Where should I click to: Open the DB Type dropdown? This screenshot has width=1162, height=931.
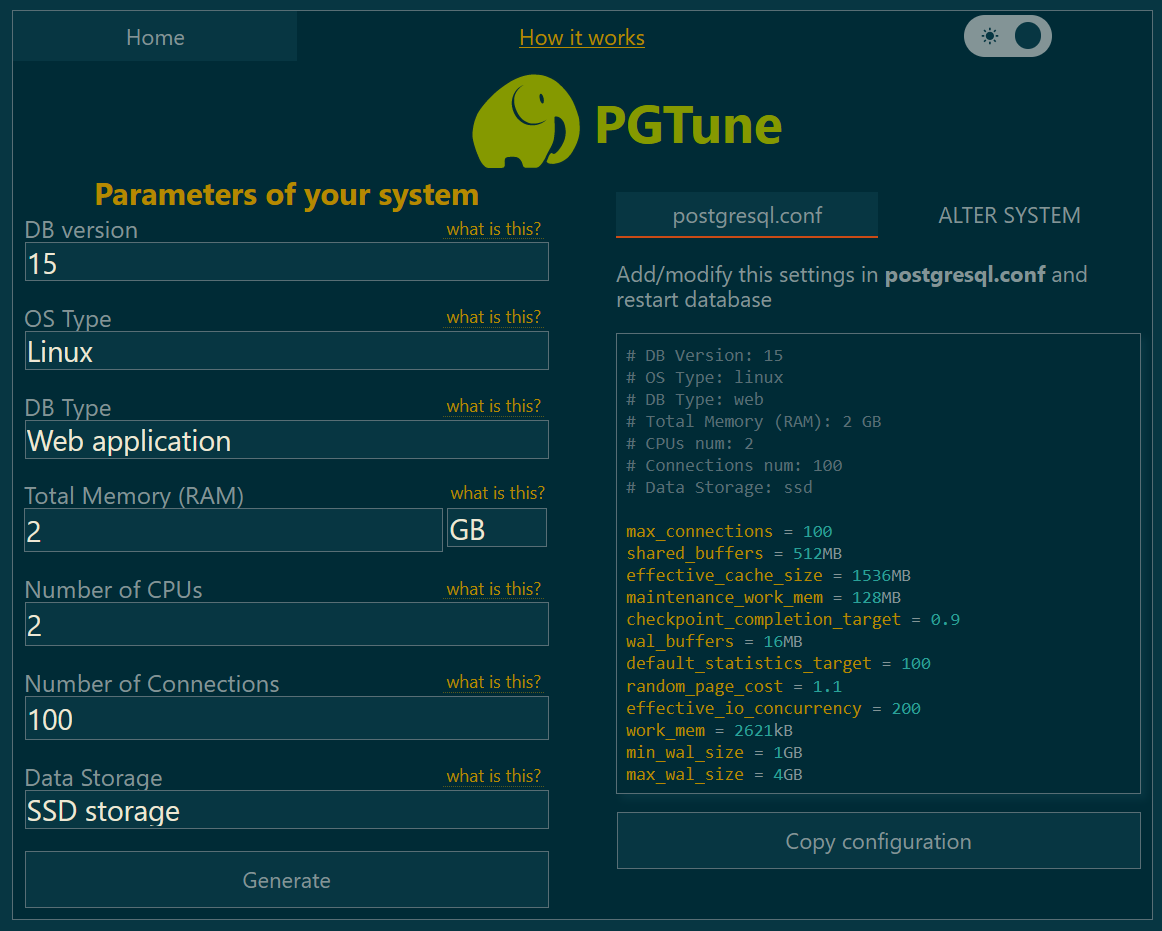coord(286,440)
